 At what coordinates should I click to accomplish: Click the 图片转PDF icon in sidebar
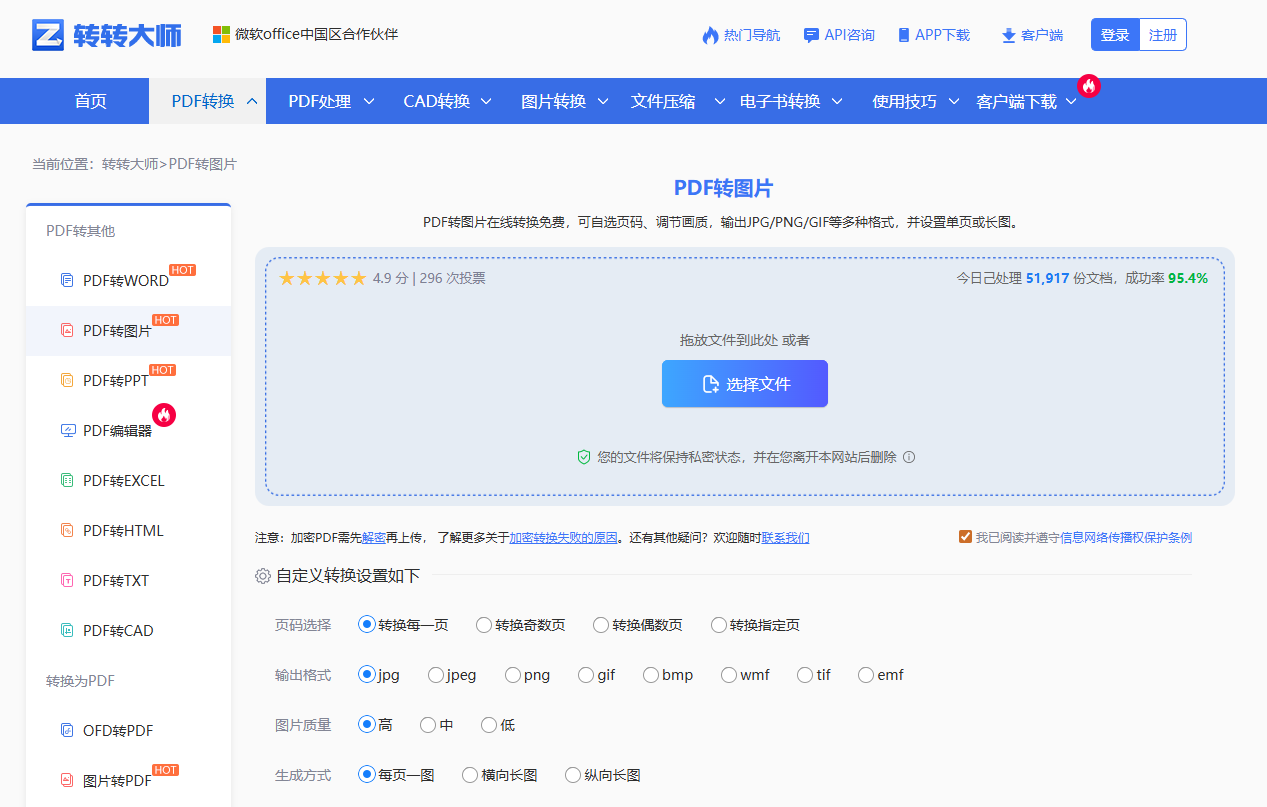click(x=68, y=780)
